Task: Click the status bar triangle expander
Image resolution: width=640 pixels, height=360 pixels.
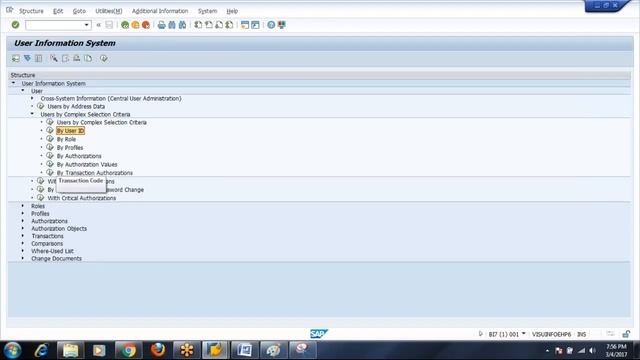Action: pos(480,333)
